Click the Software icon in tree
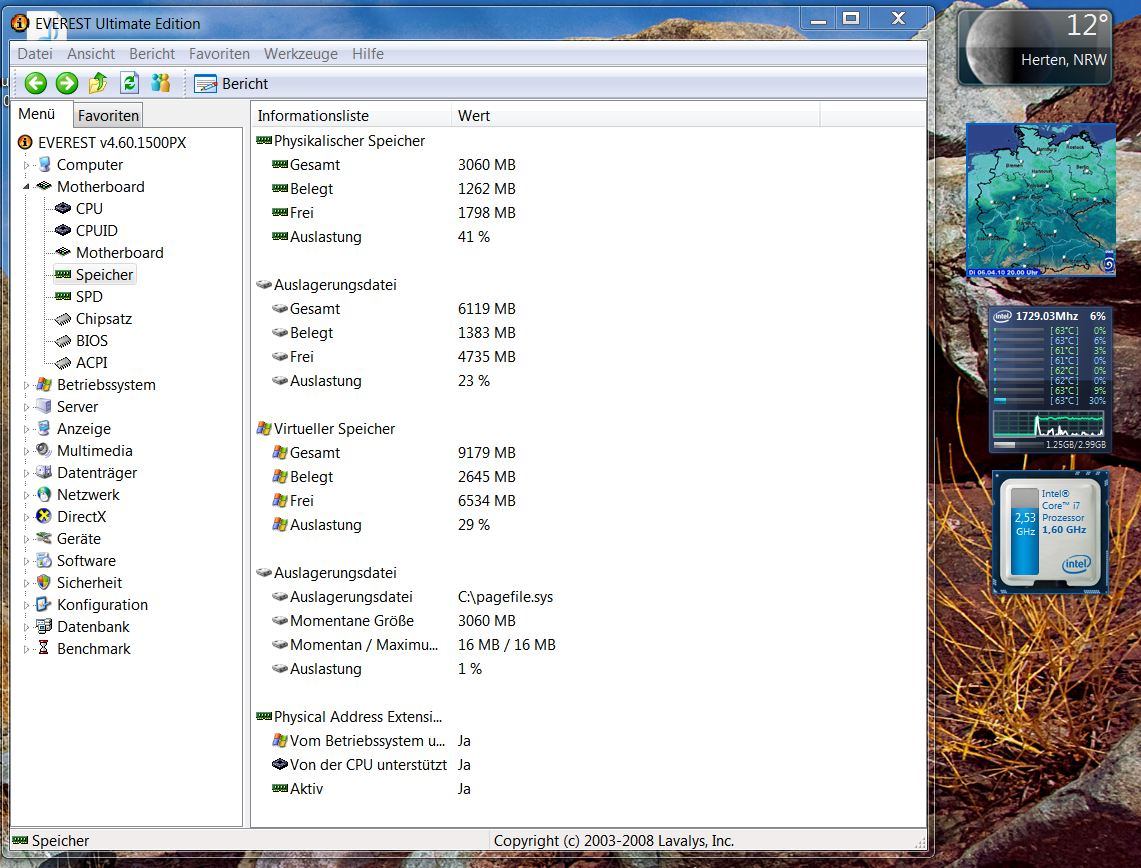The image size is (1141, 868). pos(44,560)
